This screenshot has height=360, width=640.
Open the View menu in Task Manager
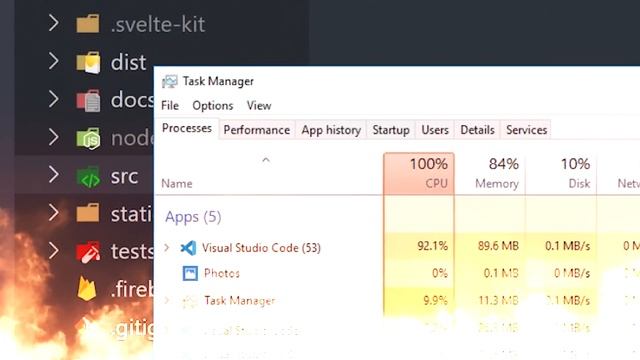(x=259, y=106)
